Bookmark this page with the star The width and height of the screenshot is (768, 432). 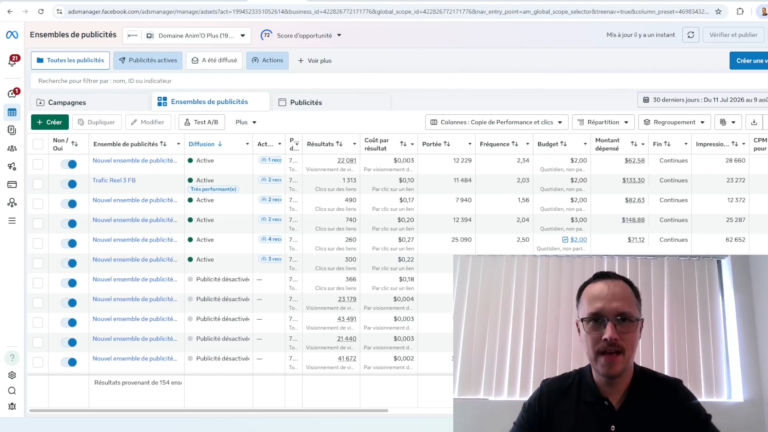(718, 11)
